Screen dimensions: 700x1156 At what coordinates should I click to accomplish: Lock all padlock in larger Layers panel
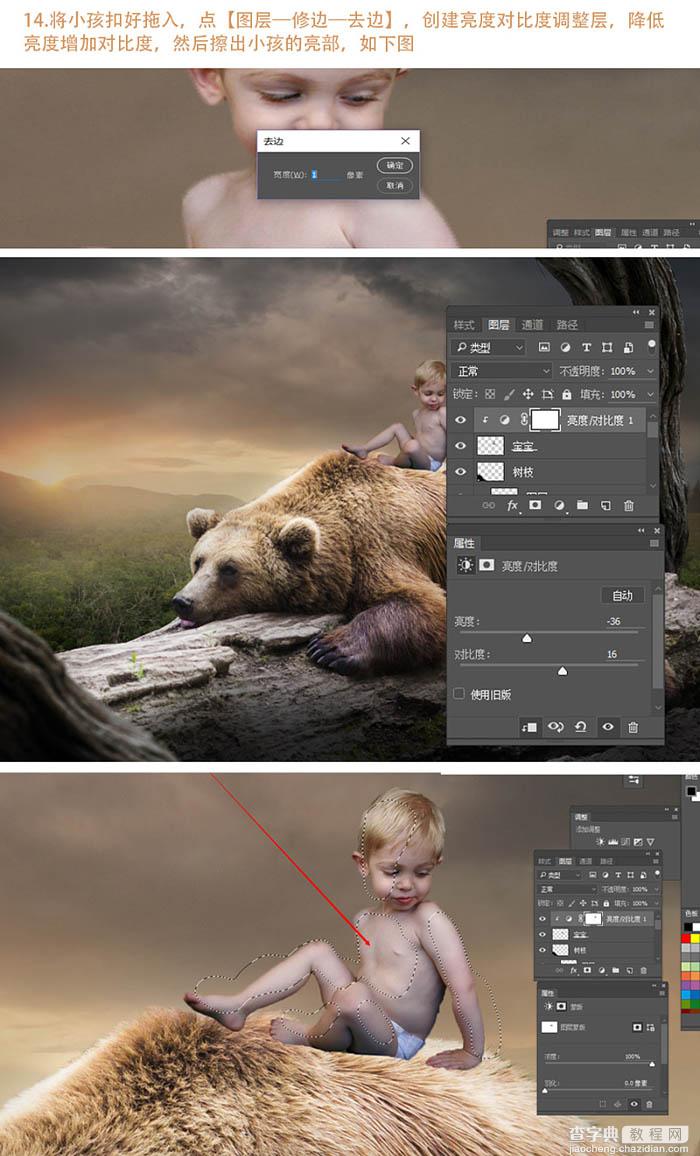[x=566, y=394]
